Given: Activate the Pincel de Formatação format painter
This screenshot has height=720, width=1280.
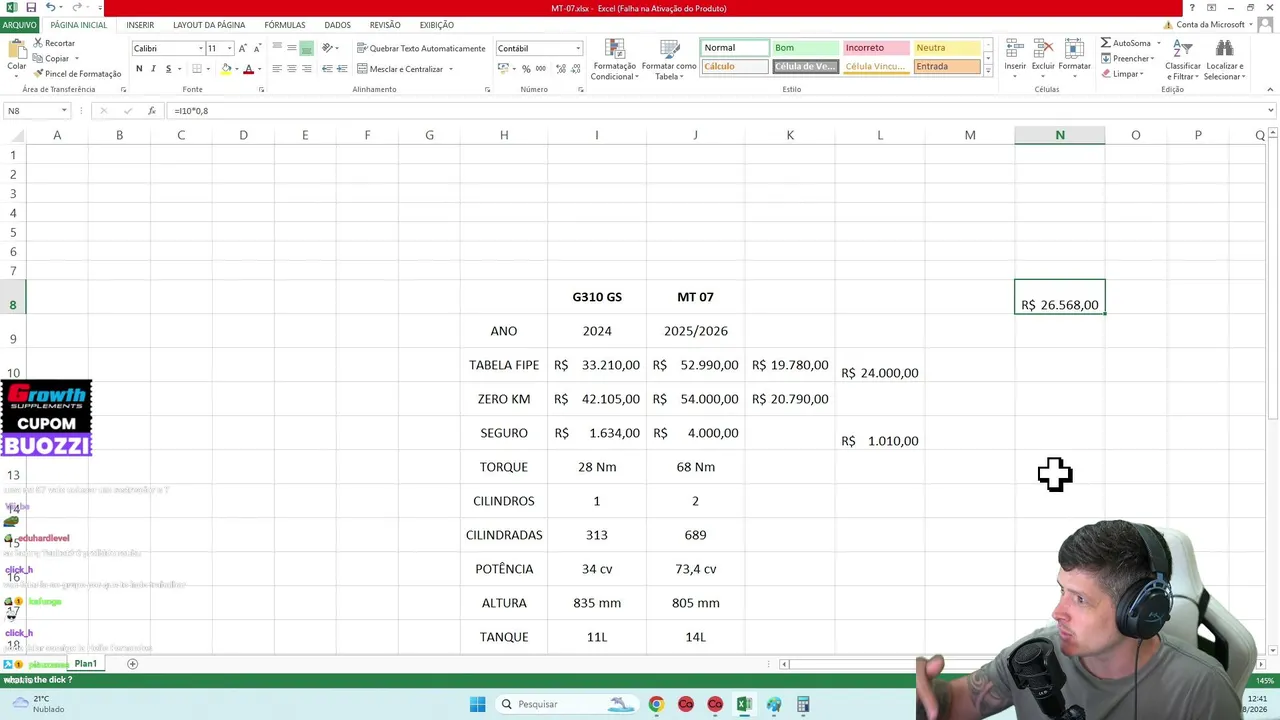Looking at the screenshot, I should [77, 73].
